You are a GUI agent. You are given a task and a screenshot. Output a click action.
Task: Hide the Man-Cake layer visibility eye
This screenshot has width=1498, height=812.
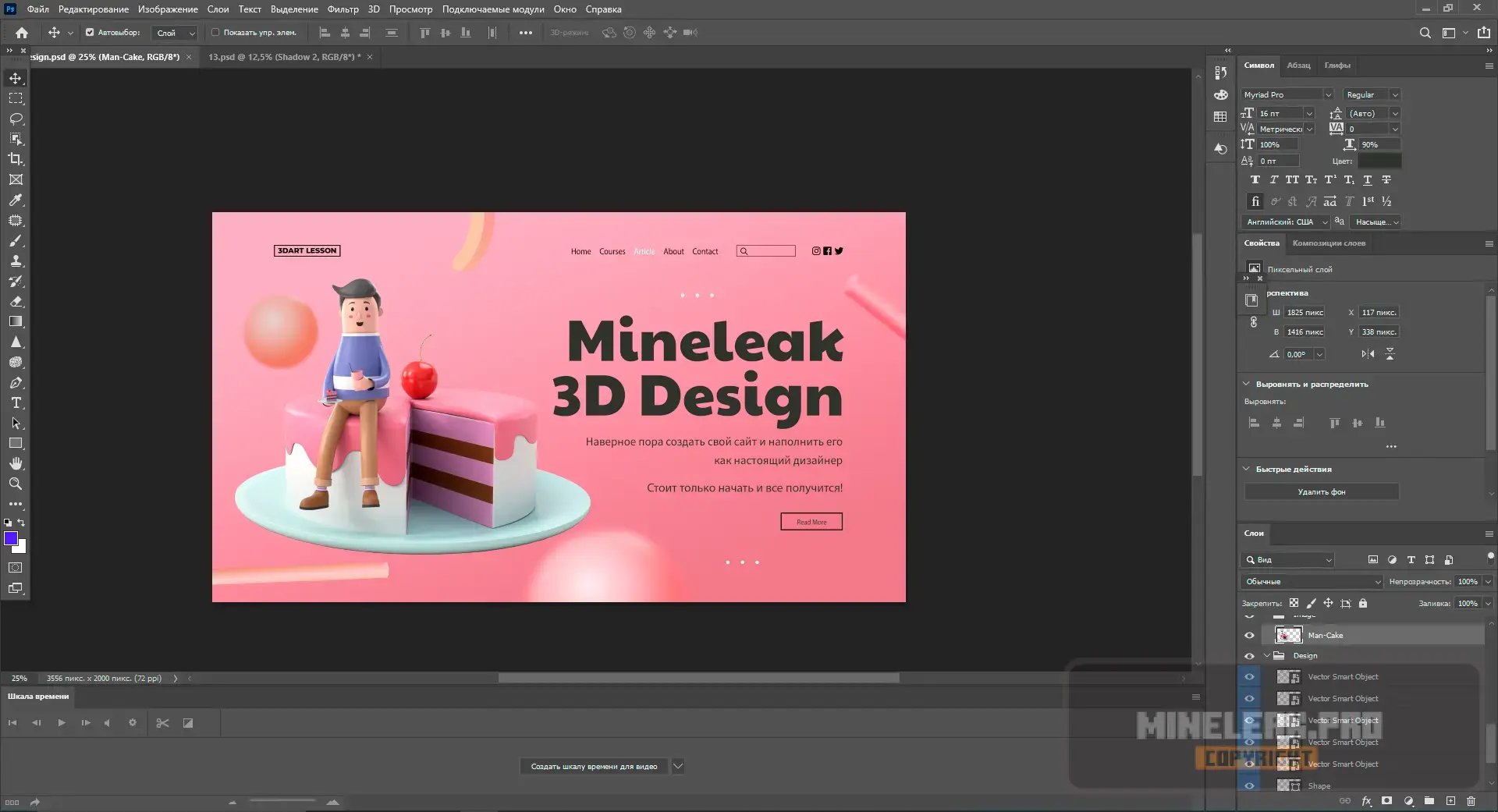[x=1249, y=635]
